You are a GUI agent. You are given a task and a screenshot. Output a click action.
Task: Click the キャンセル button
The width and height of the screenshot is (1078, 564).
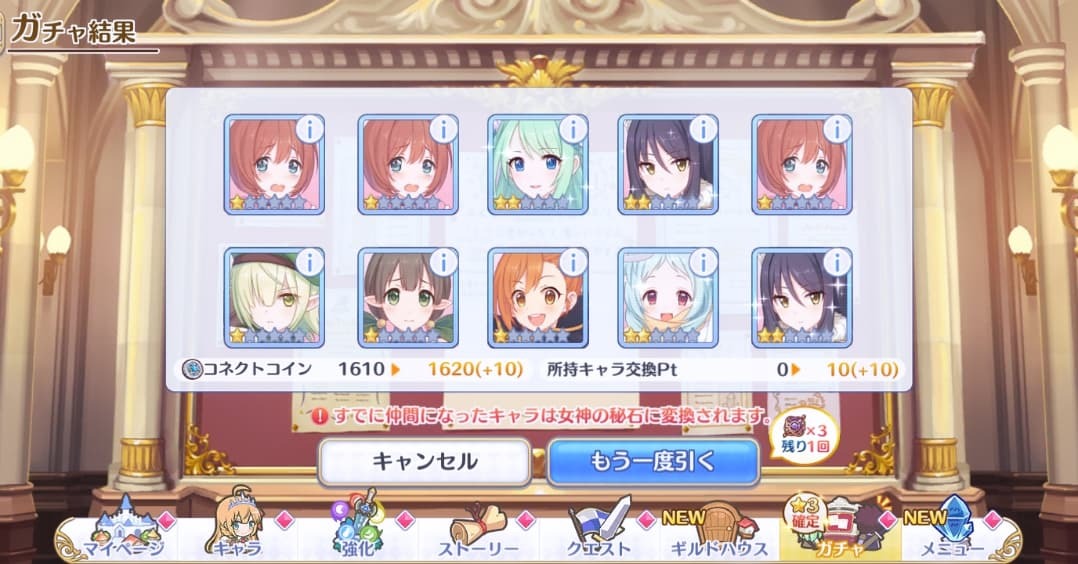[x=424, y=462]
